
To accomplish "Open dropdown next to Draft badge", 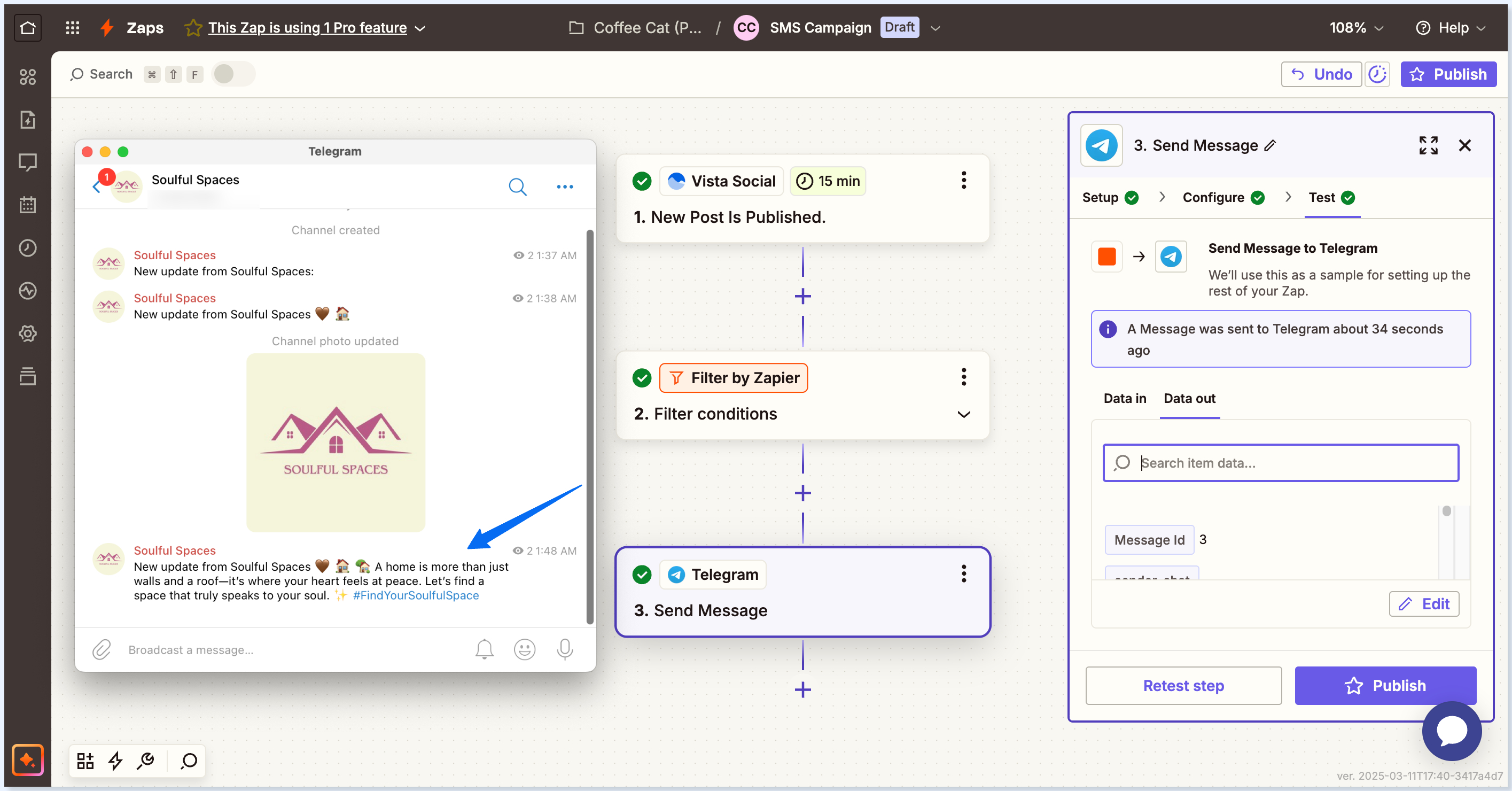I will 936,28.
